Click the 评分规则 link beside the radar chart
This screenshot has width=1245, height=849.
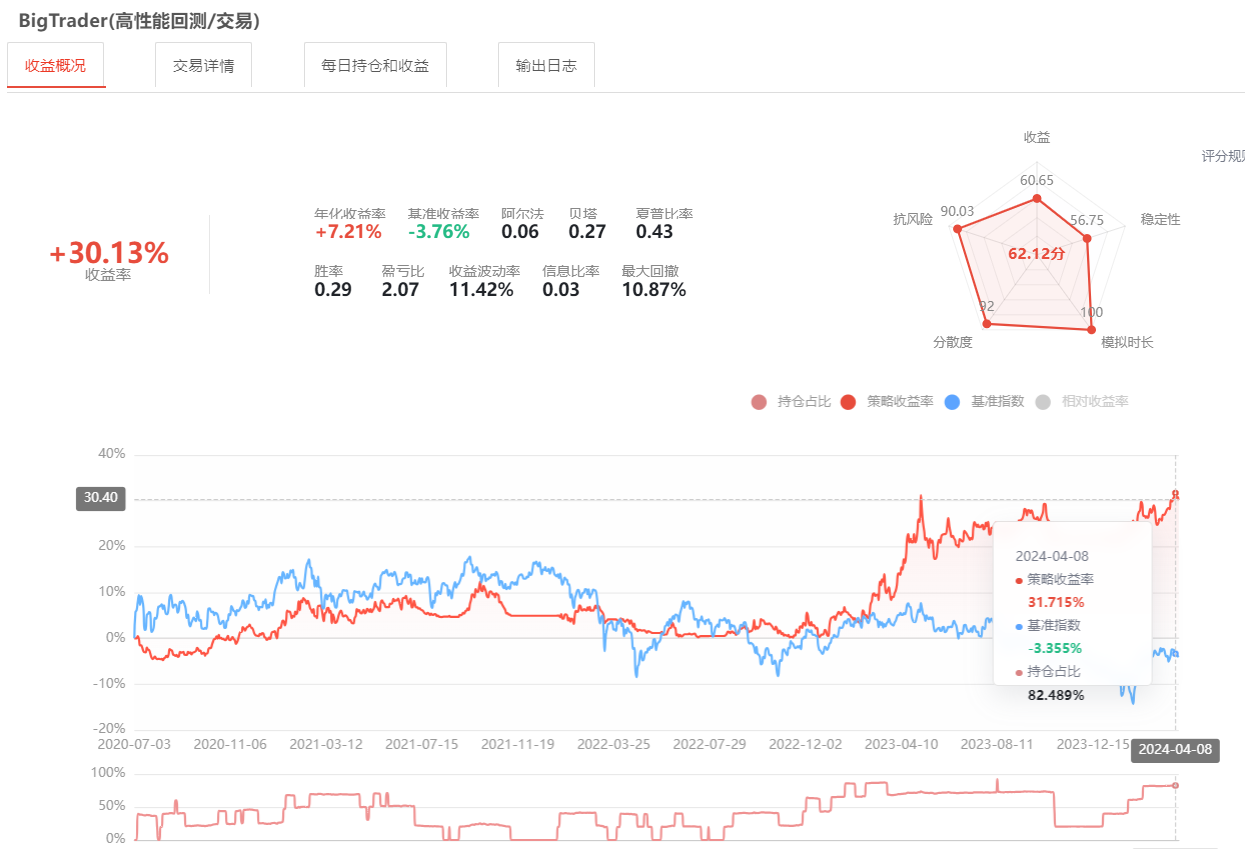pyautogui.click(x=1223, y=156)
